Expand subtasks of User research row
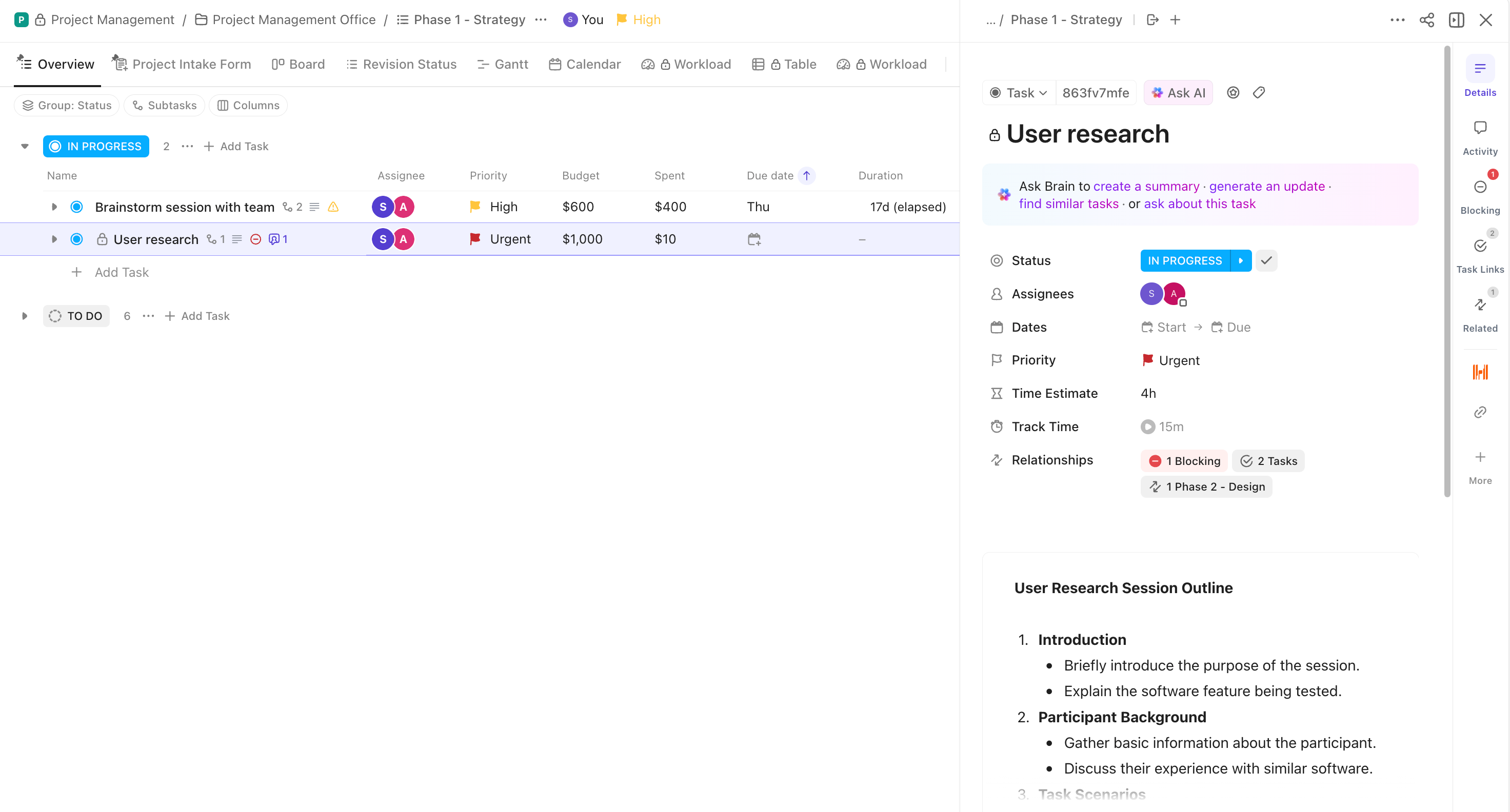 click(53, 238)
